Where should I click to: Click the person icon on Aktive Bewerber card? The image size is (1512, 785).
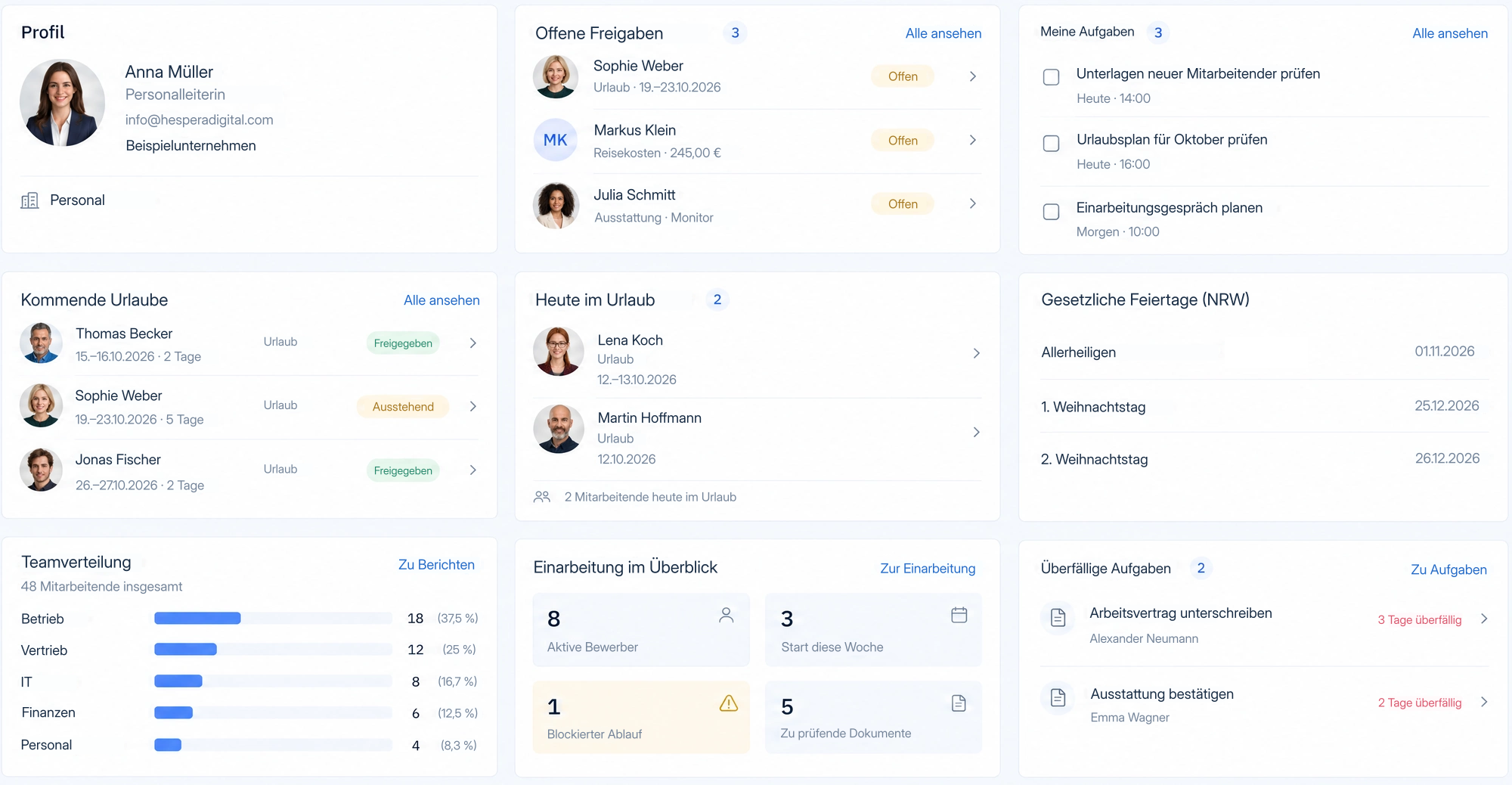726,615
